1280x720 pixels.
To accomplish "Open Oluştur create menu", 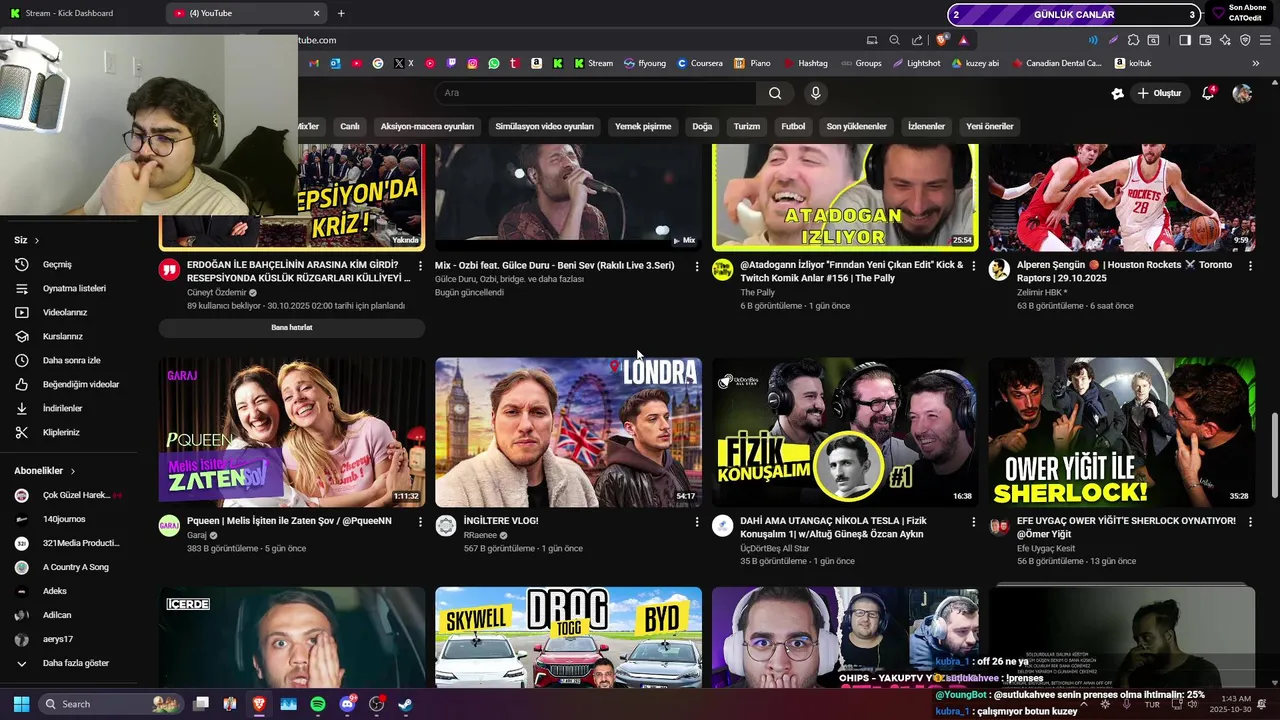I will (1159, 93).
